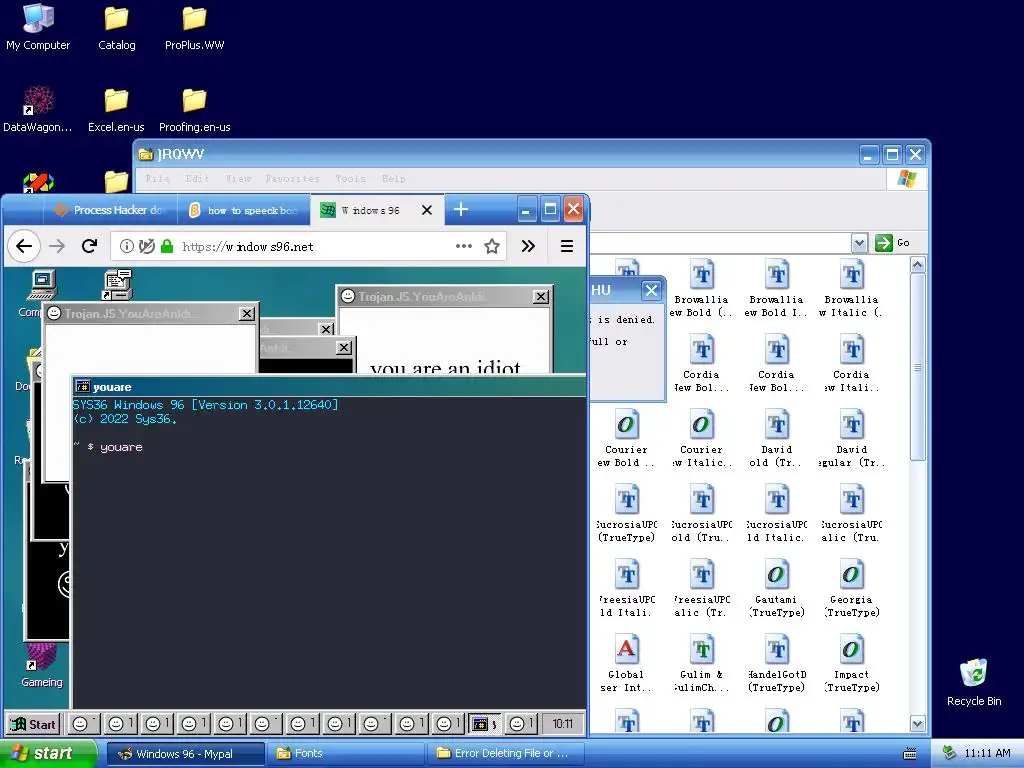Bookmark this page with the star icon
The width and height of the screenshot is (1024, 768).
point(492,246)
